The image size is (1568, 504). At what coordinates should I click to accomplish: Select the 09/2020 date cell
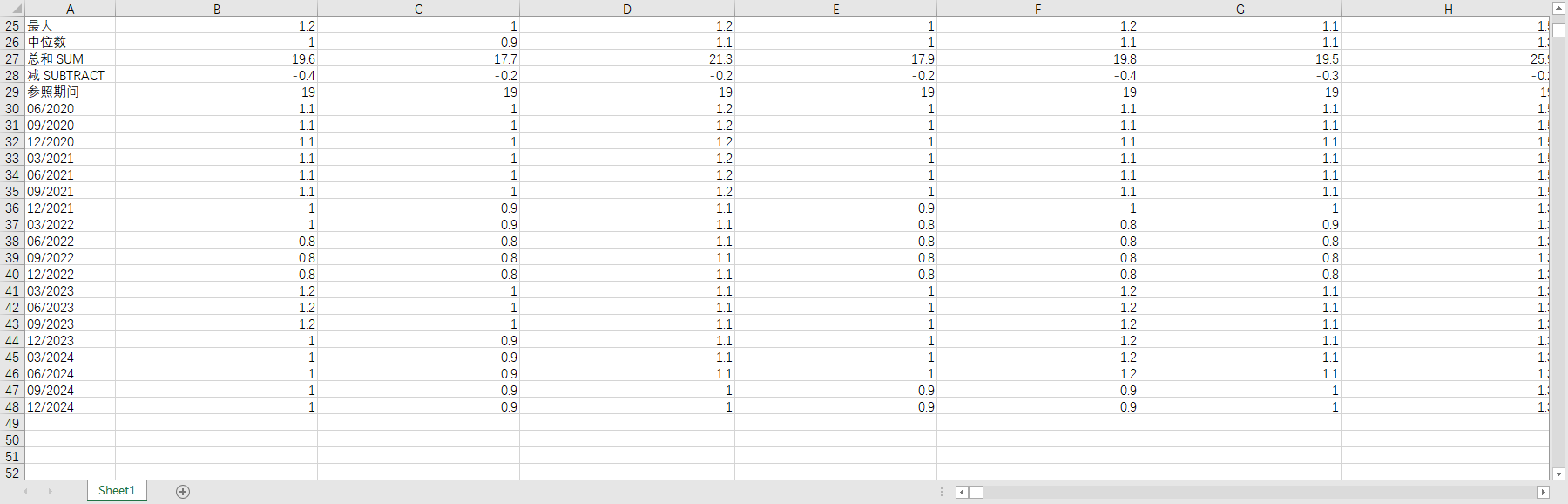click(x=71, y=126)
